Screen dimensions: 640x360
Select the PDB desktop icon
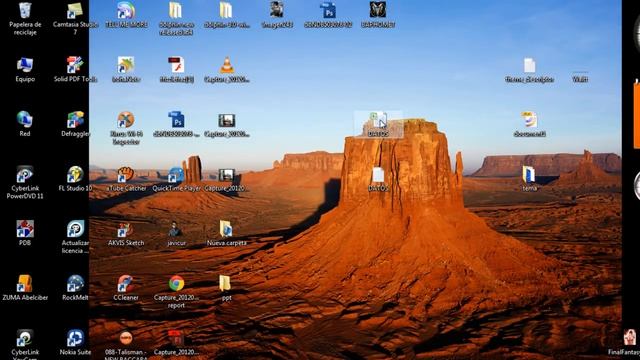(x=25, y=229)
